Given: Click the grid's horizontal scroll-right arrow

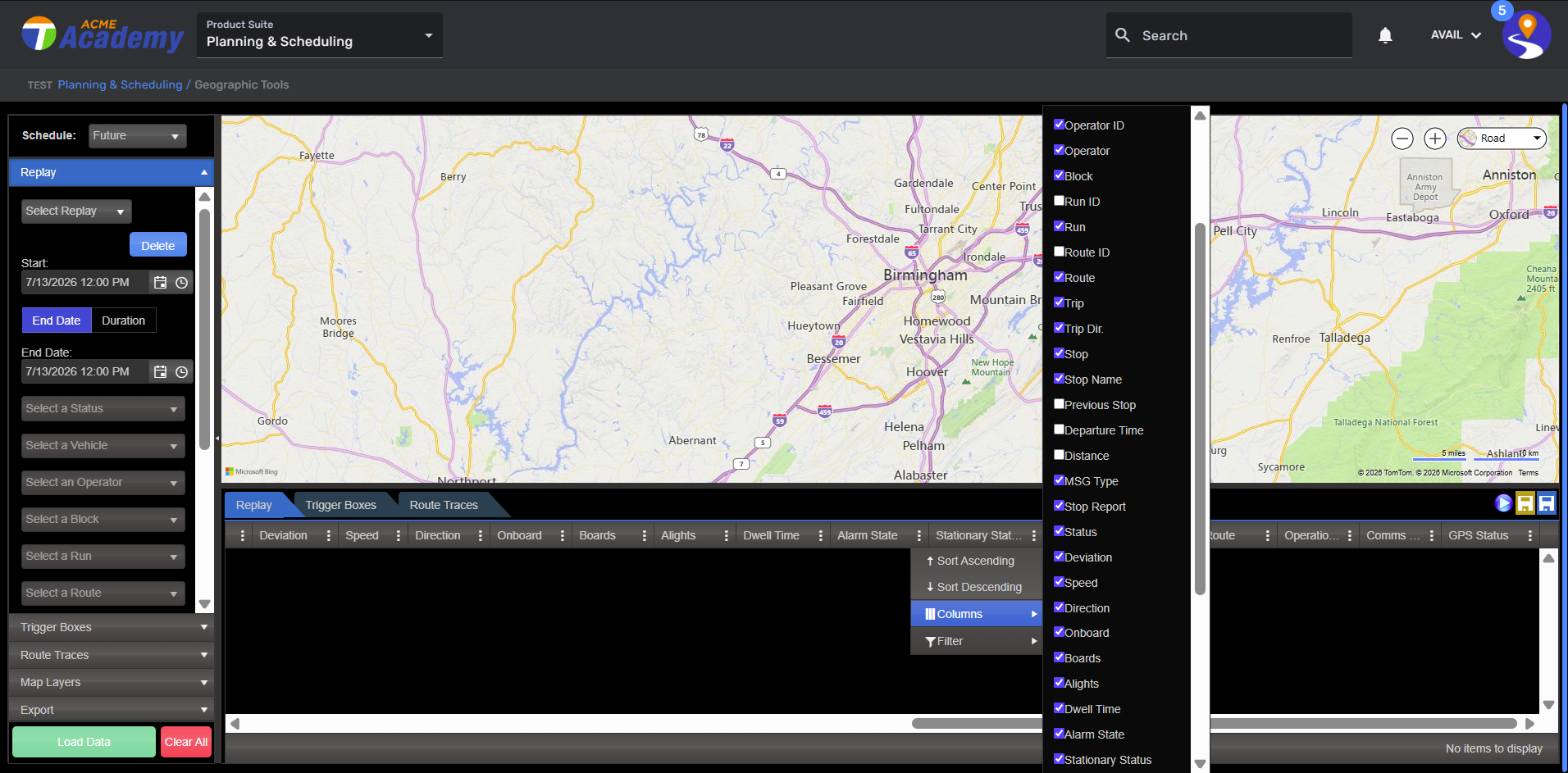Looking at the screenshot, I should coord(1529,724).
